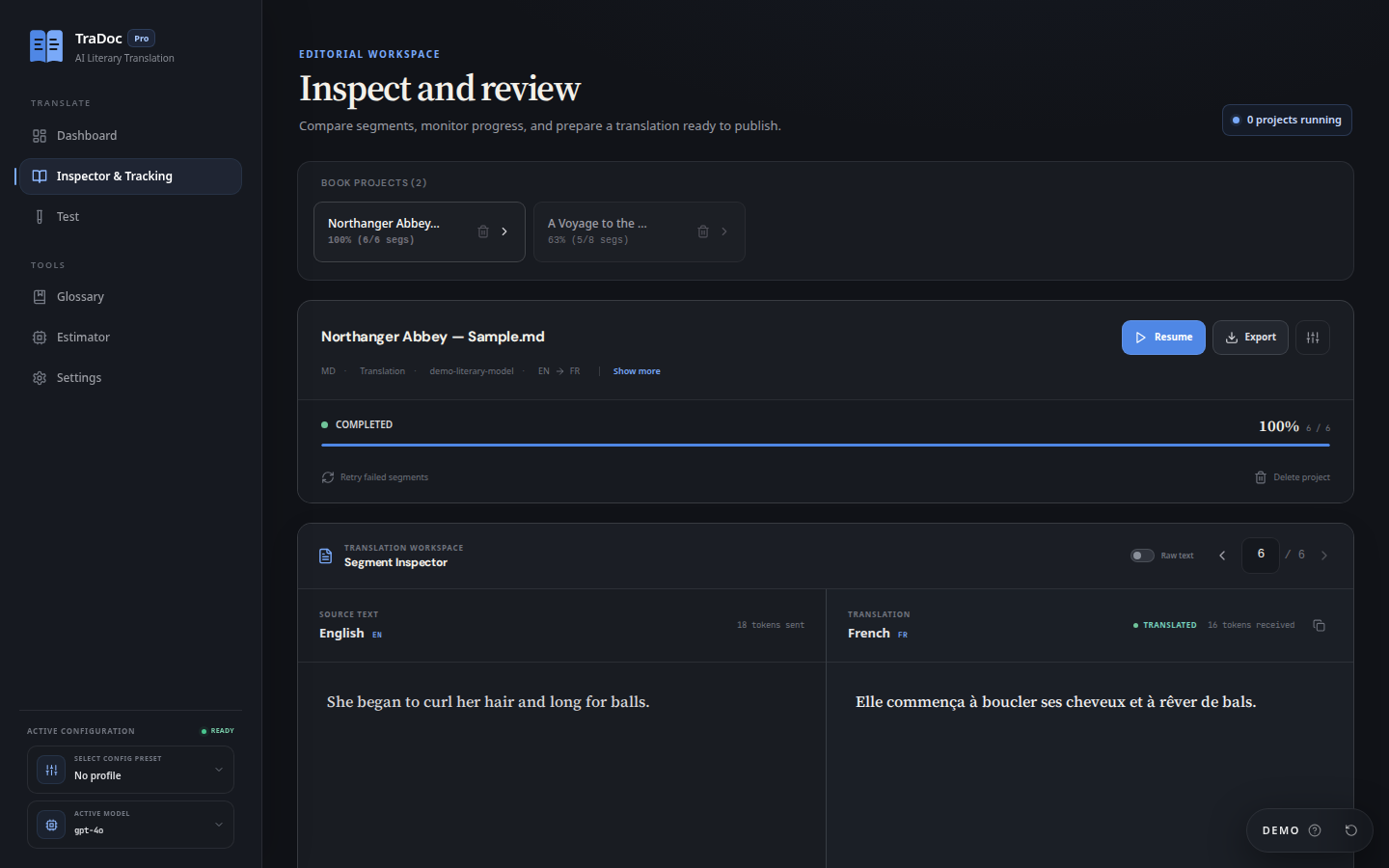Click the English source sentence text
This screenshot has height=868, width=1389.
coord(488,702)
